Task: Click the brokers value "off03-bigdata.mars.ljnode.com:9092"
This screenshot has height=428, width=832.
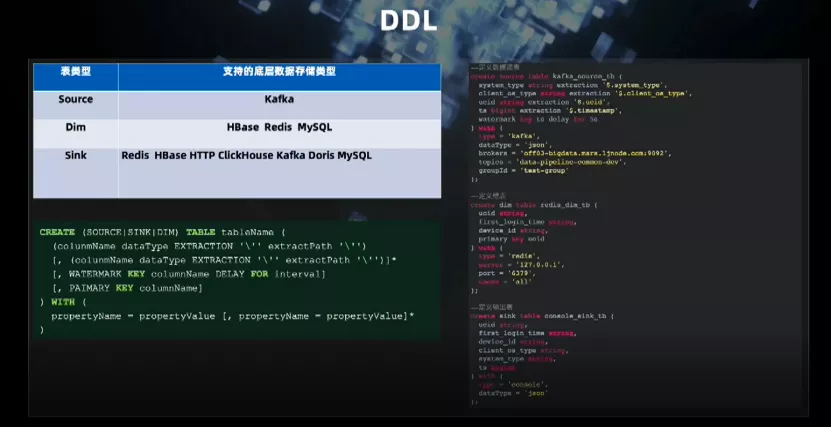Action: (x=595, y=153)
